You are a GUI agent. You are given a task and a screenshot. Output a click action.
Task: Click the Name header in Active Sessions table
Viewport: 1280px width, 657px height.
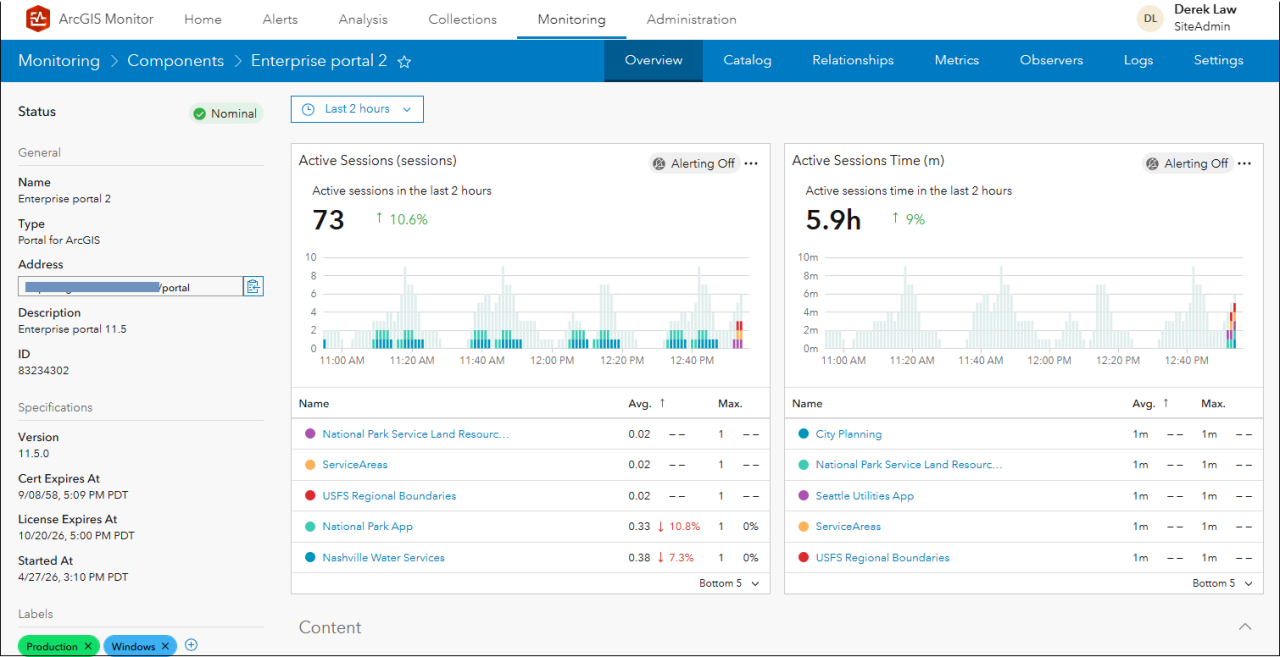pyautogui.click(x=314, y=404)
